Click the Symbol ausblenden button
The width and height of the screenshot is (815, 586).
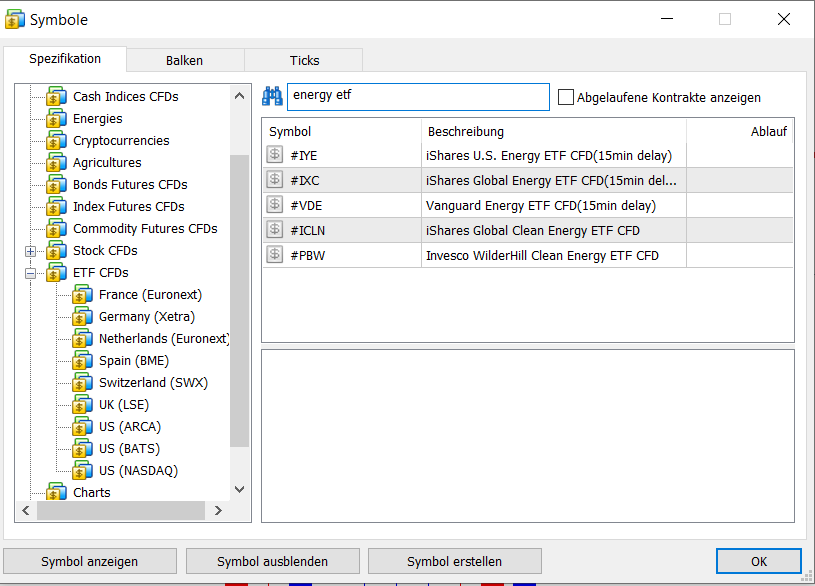point(272,562)
